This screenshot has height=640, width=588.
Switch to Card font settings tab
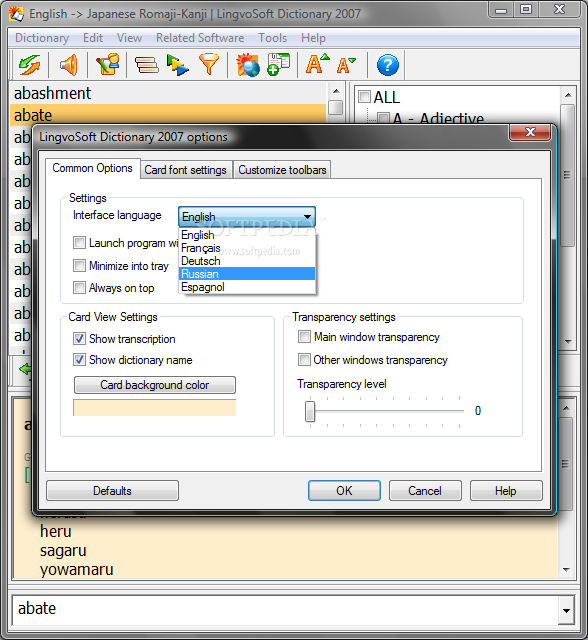click(x=186, y=170)
